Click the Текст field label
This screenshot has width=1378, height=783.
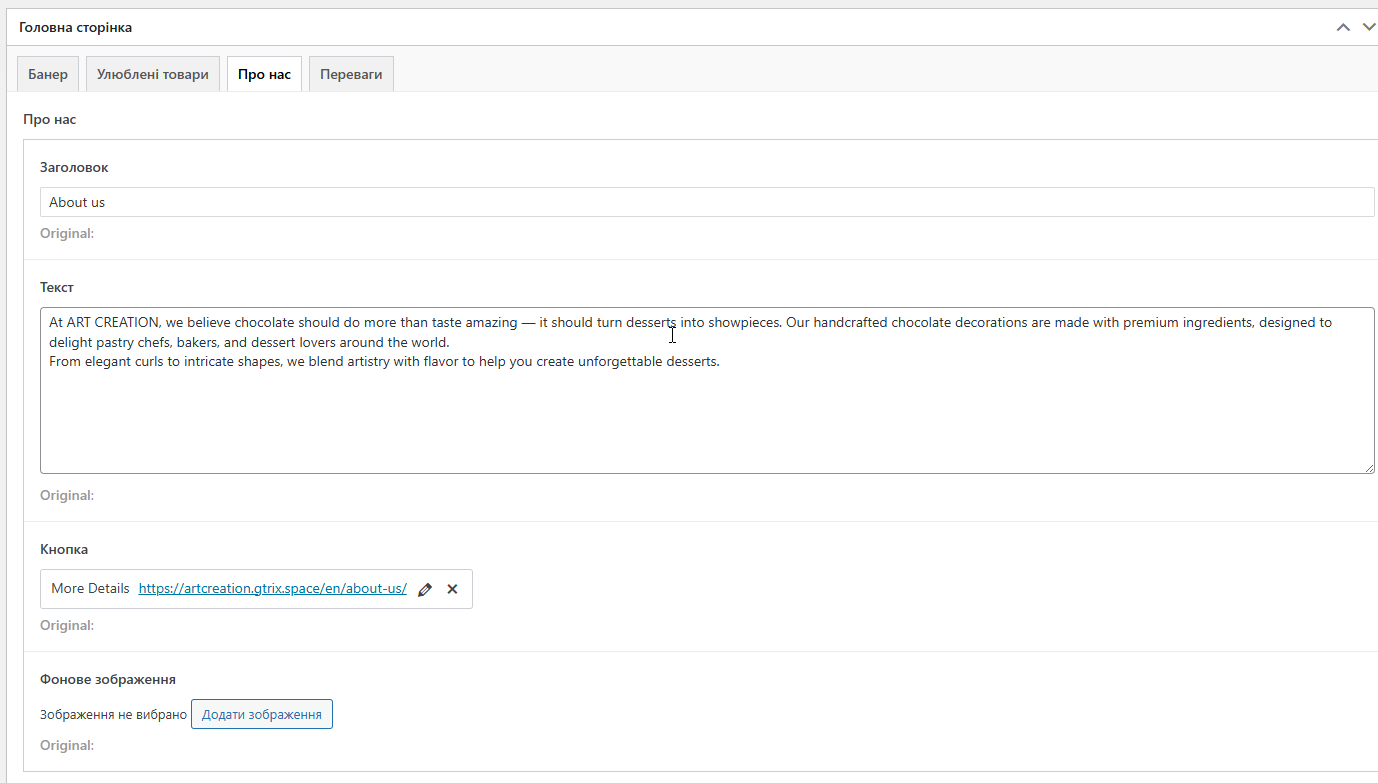(x=57, y=287)
